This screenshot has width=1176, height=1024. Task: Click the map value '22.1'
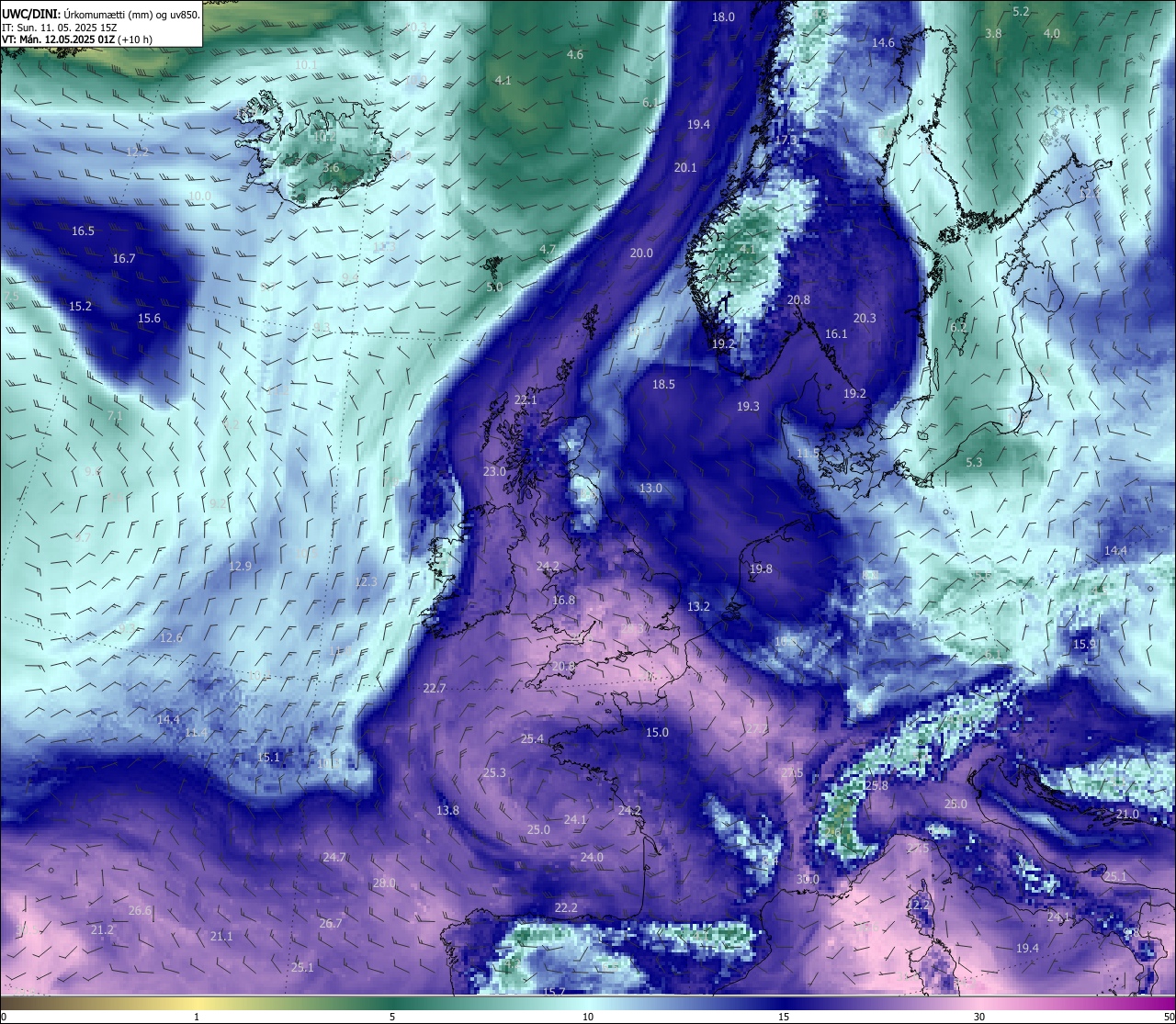click(526, 400)
